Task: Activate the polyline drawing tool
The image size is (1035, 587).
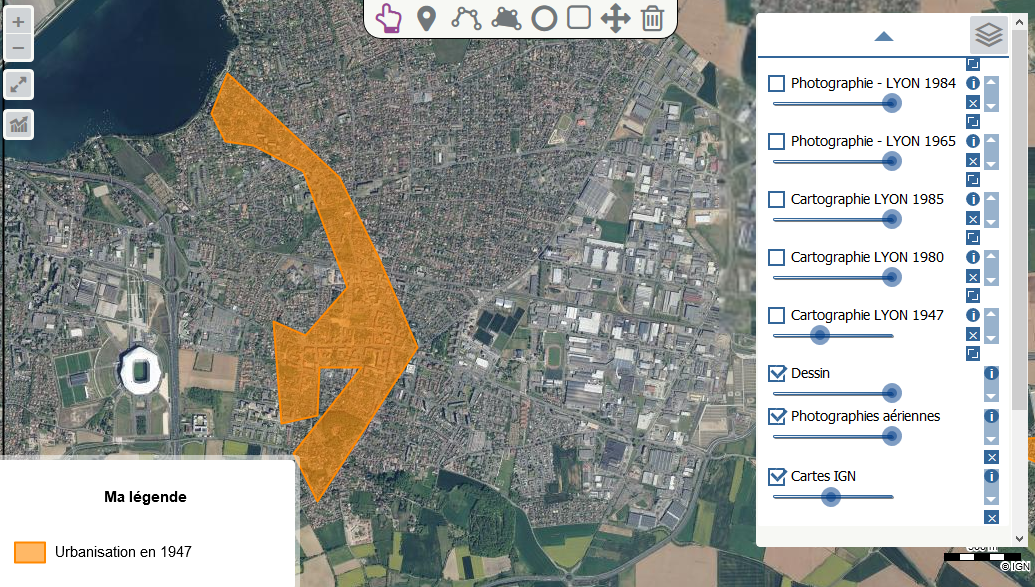Action: pos(466,18)
